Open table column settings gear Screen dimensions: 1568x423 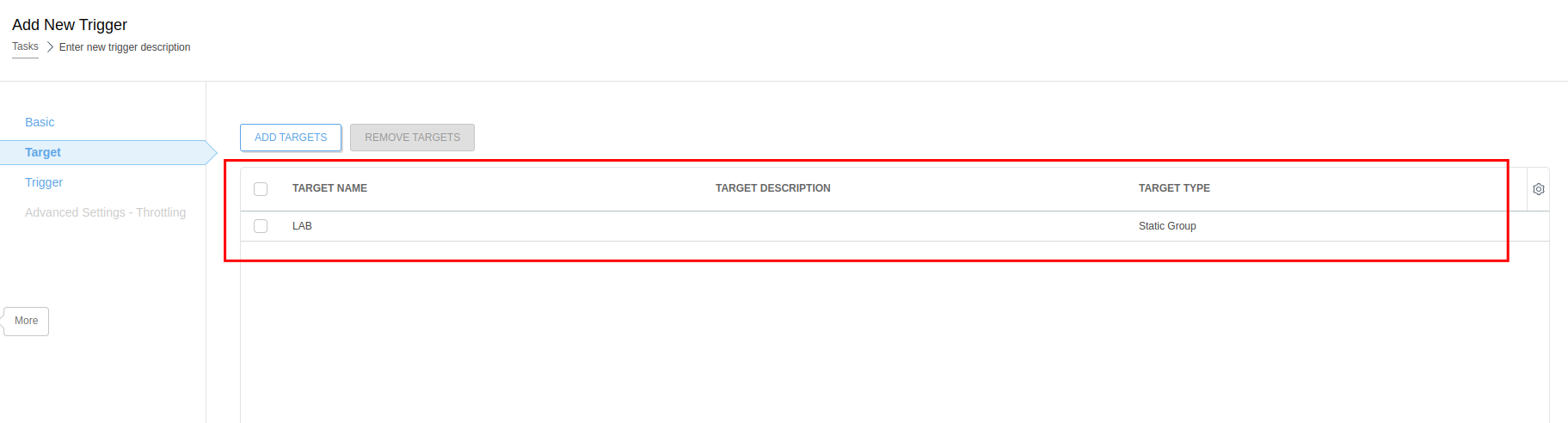pos(1539,189)
